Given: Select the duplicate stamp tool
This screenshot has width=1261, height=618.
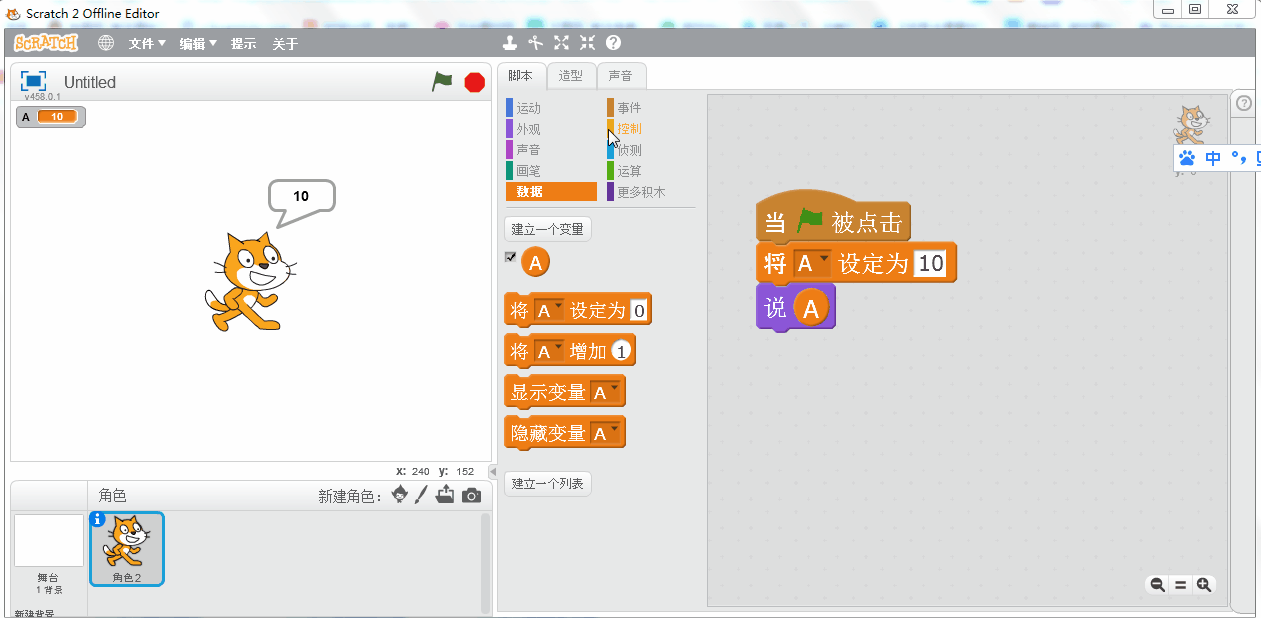Looking at the screenshot, I should click(x=511, y=43).
